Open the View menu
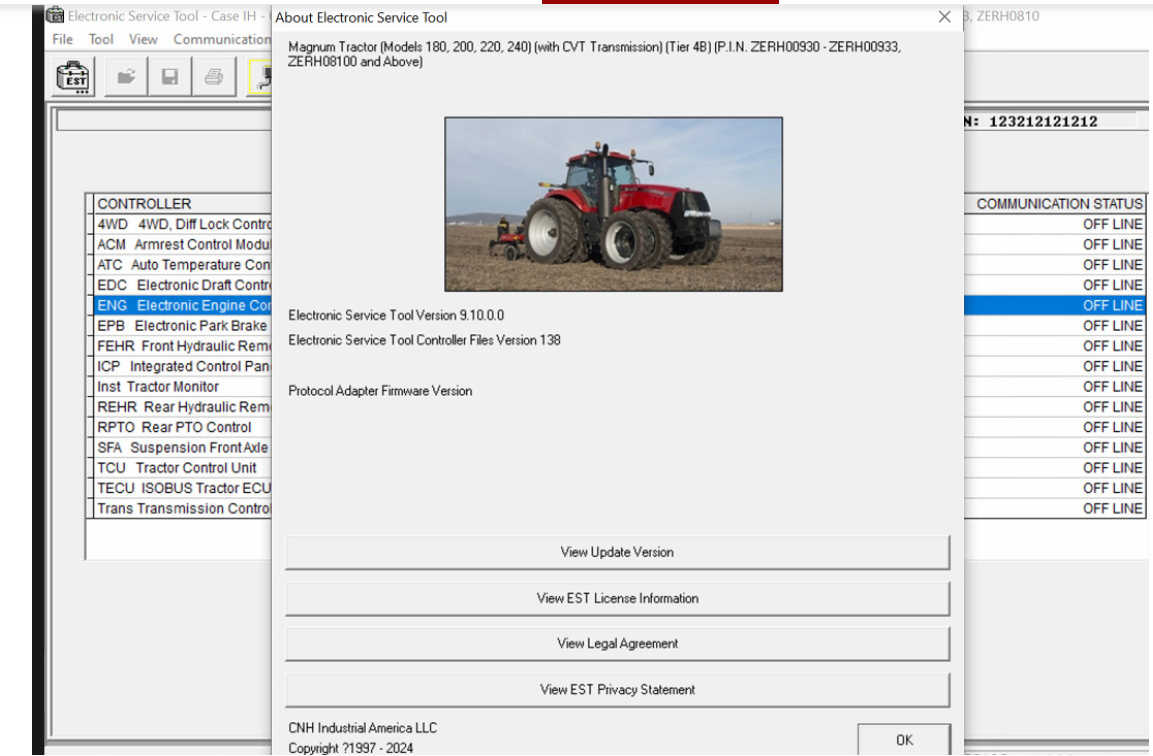 click(142, 39)
